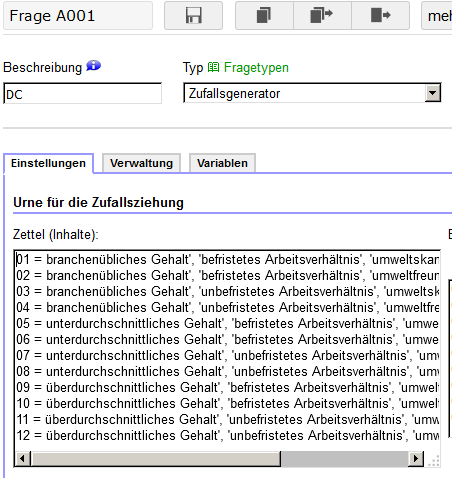This screenshot has width=452, height=478.
Task: Click the Frage A001 title field
Action: point(78,16)
